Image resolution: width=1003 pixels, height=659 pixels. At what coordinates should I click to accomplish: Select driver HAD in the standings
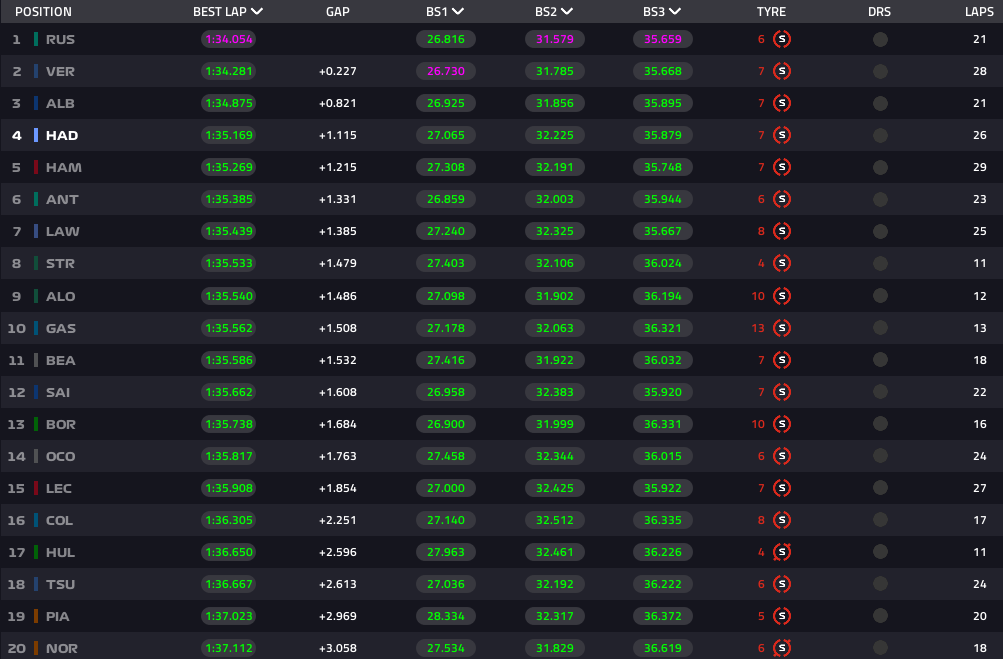62,136
